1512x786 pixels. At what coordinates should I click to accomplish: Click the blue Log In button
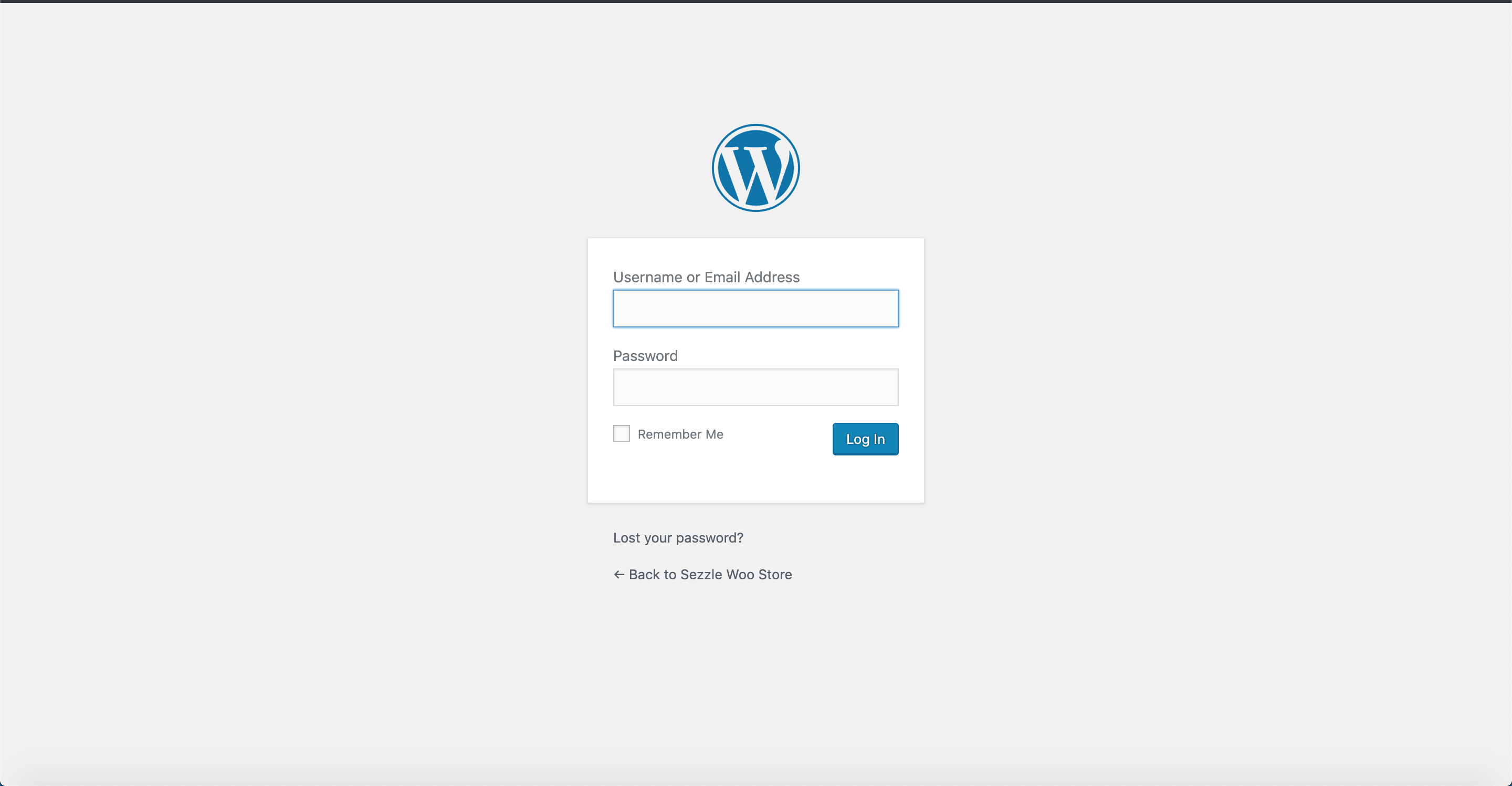[x=865, y=439]
